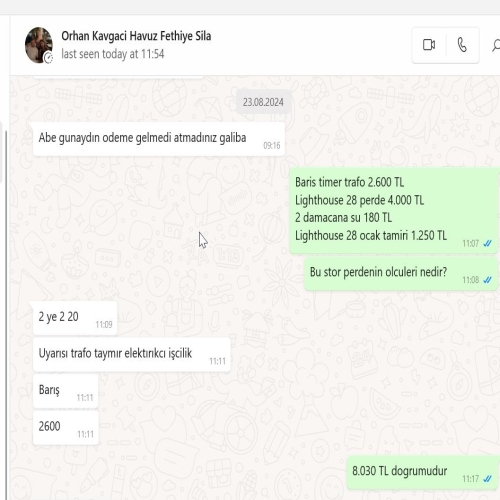
Task: Select the 23.08.2024 date badge
Action: pyautogui.click(x=263, y=102)
